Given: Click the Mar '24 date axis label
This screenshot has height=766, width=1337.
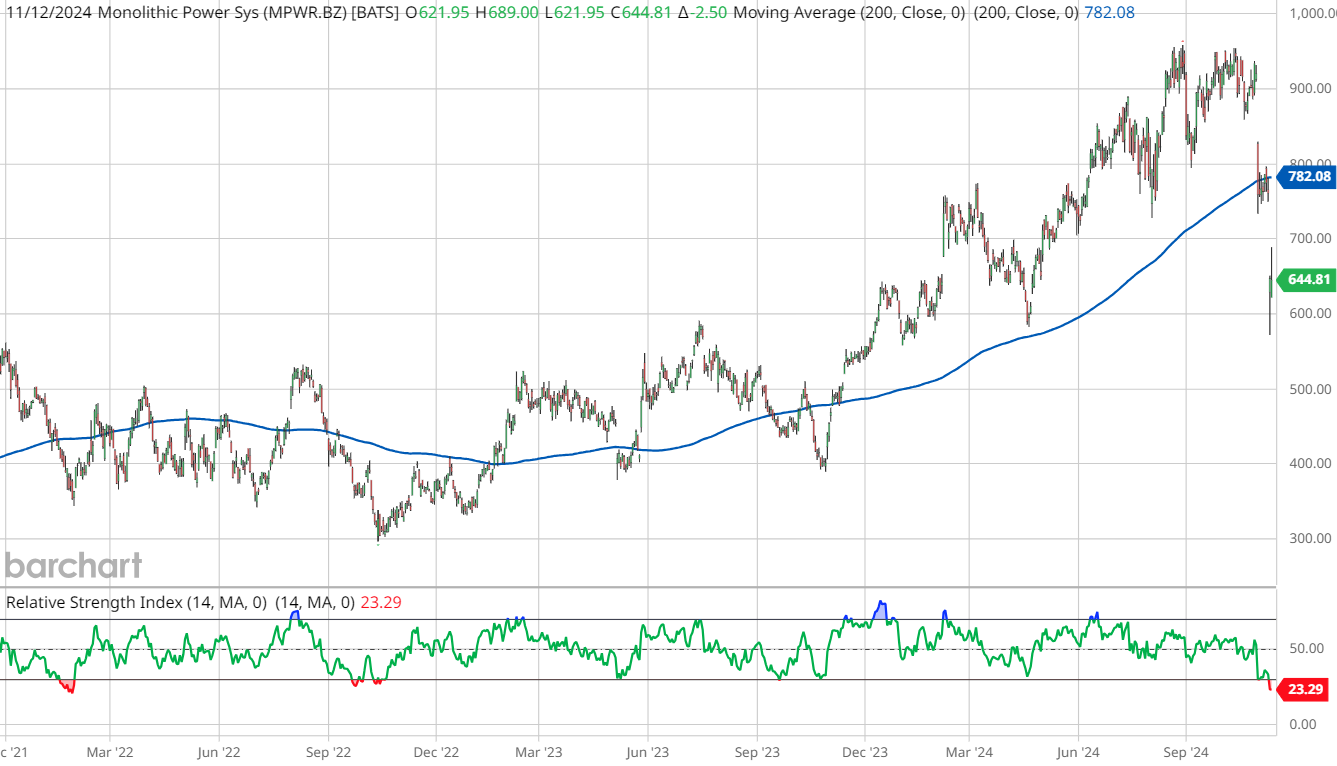Looking at the screenshot, I should pyautogui.click(x=970, y=750).
